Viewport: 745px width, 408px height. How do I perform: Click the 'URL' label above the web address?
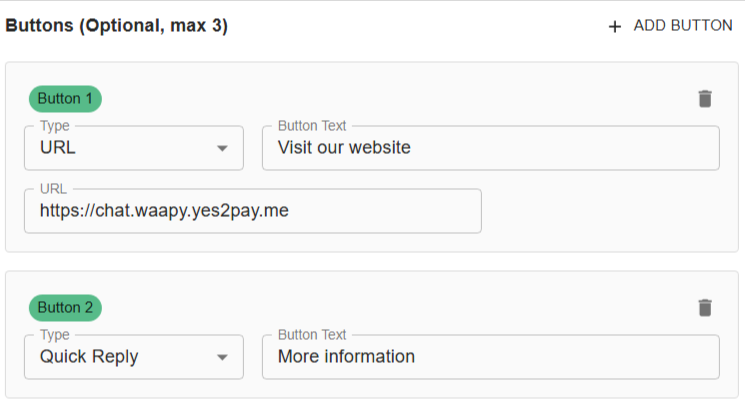53,189
